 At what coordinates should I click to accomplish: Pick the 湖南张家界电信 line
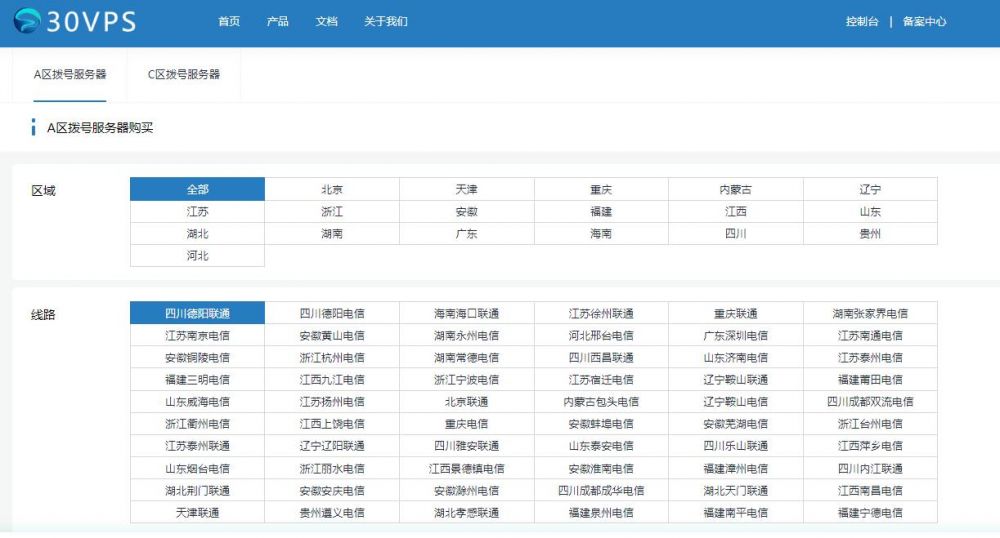[x=870, y=313]
